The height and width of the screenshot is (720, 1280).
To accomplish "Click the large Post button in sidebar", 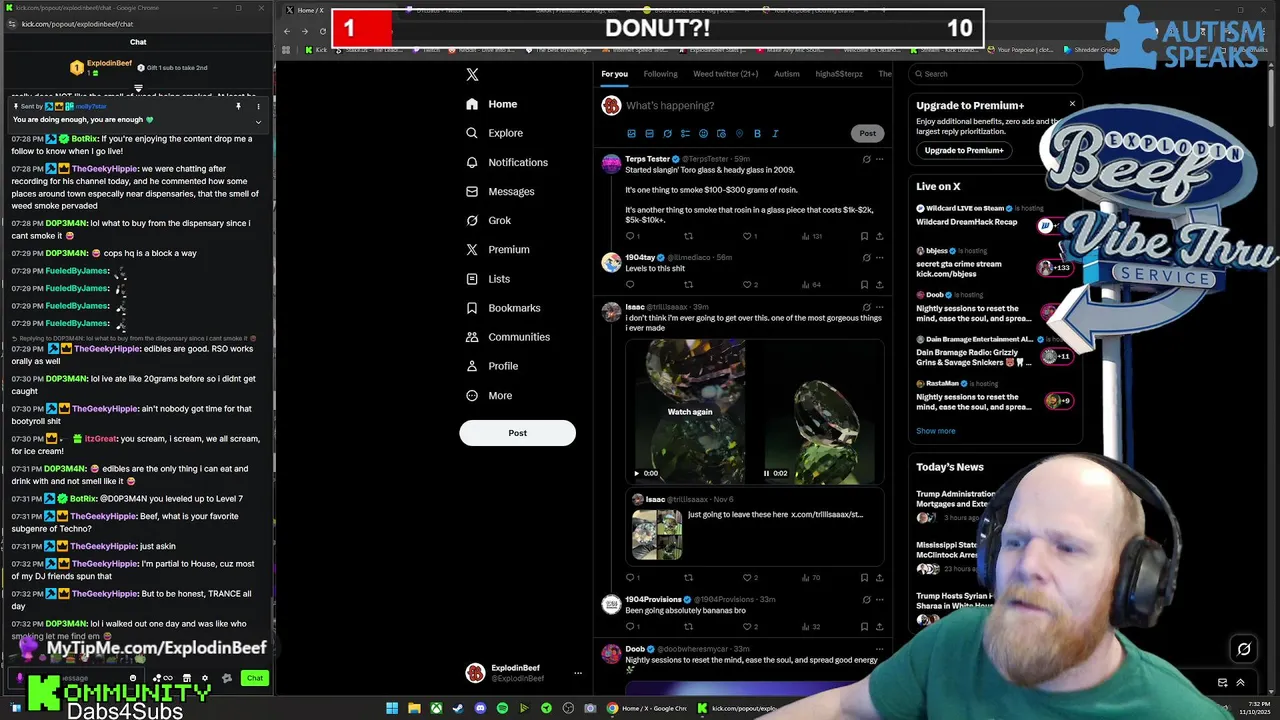I will pos(517,433).
